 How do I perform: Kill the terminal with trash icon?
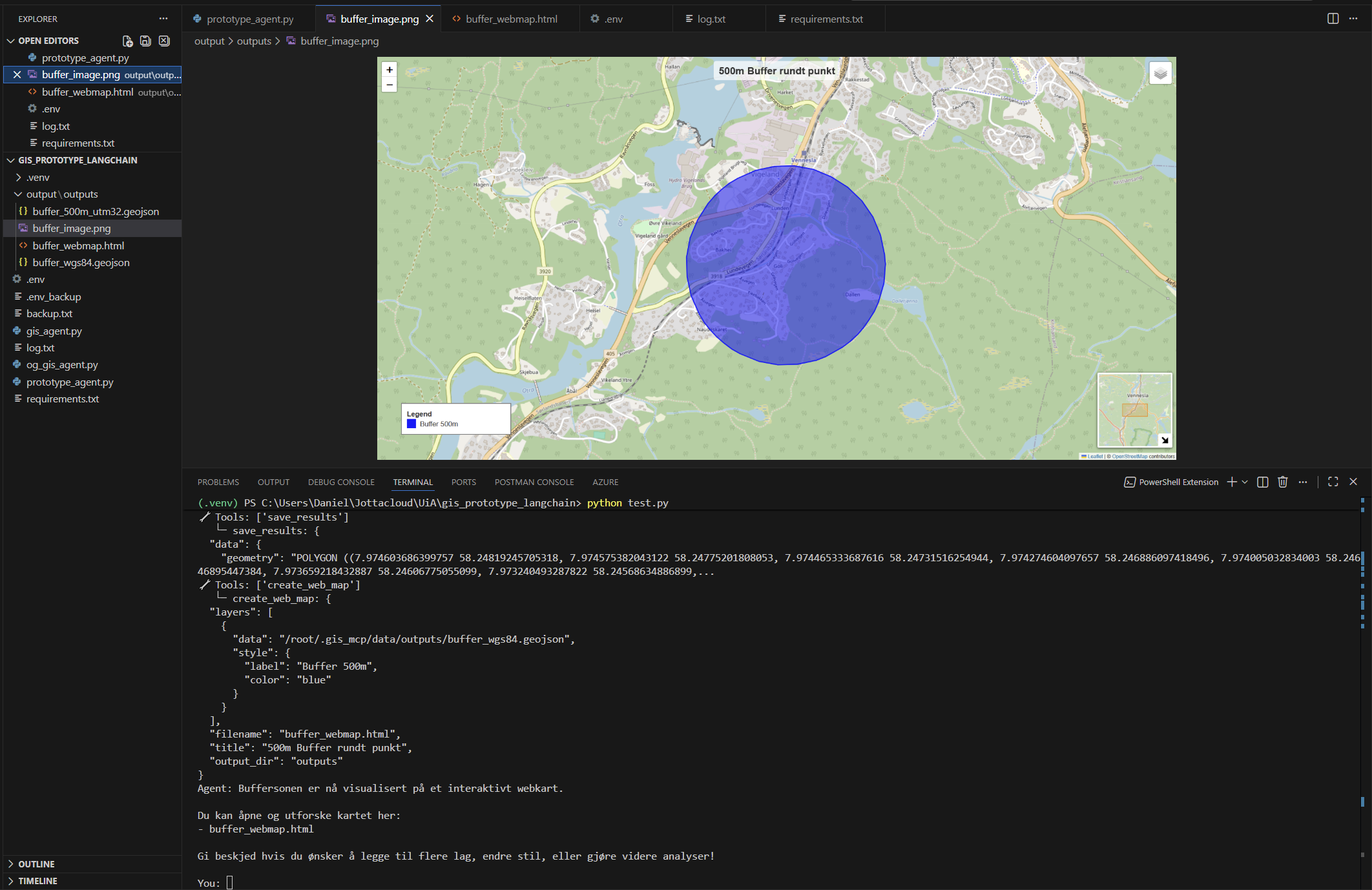click(1283, 482)
